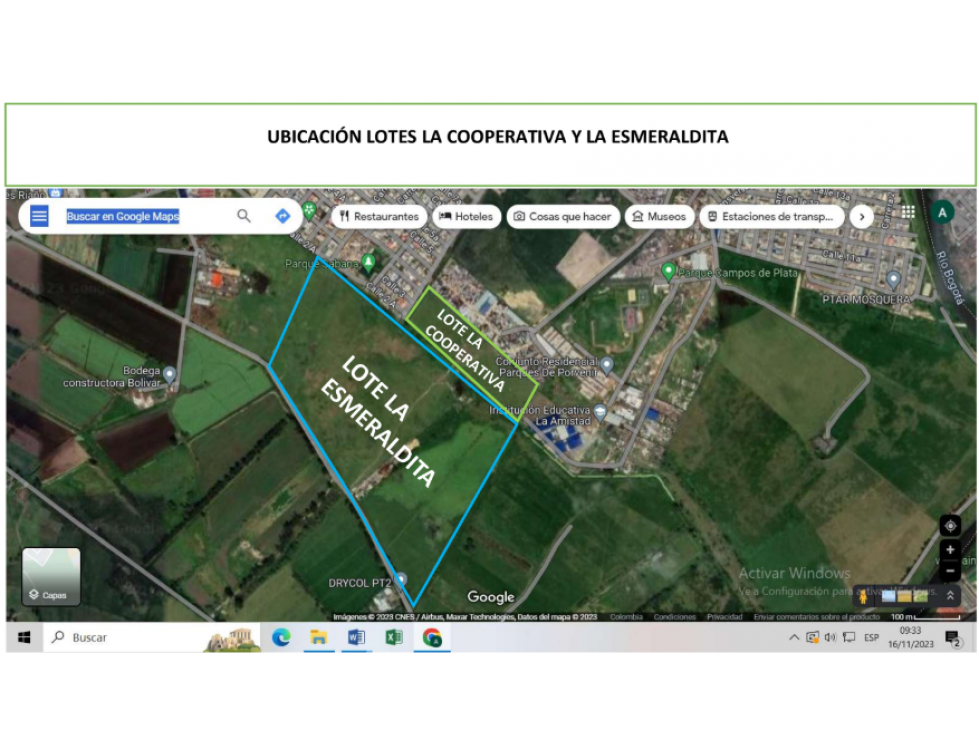Switch to Word on the taskbar

click(x=357, y=637)
